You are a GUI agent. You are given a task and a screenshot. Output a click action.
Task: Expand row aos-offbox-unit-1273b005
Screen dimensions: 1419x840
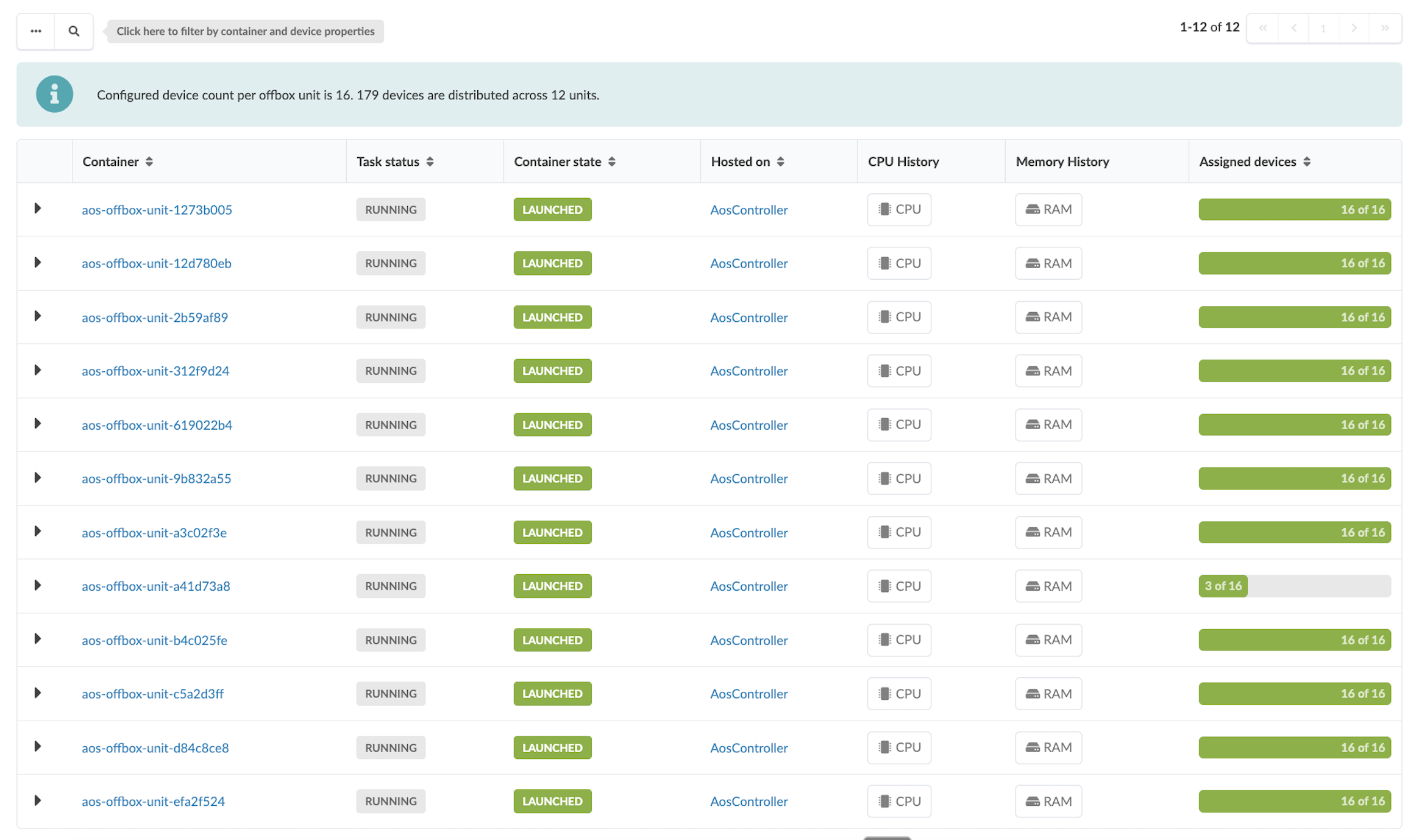37,208
